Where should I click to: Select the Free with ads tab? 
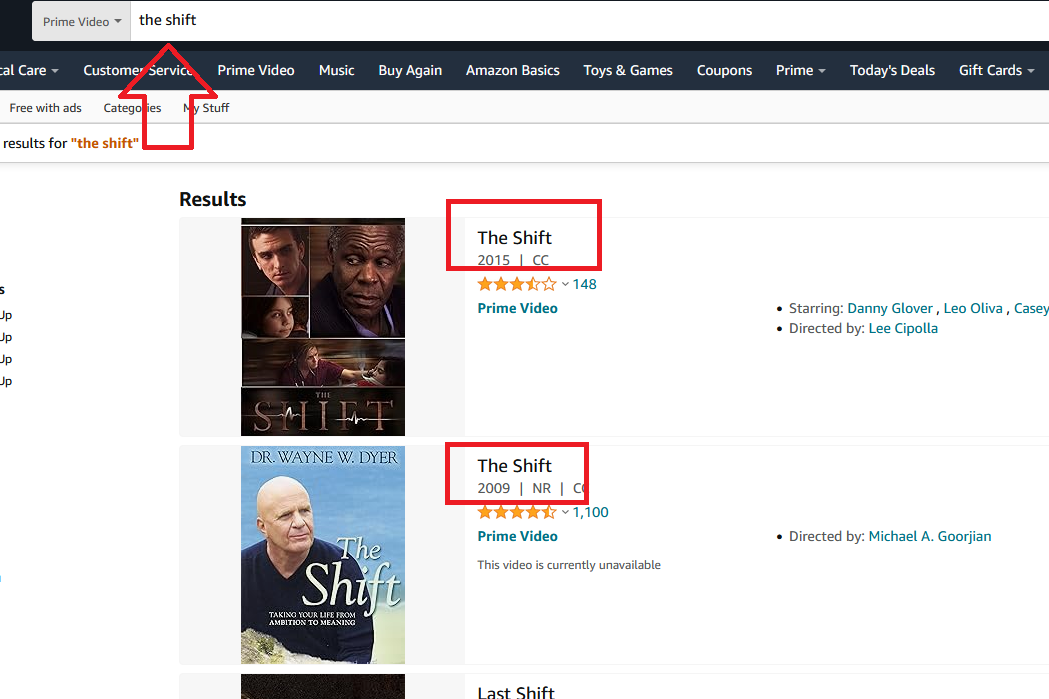pos(46,108)
